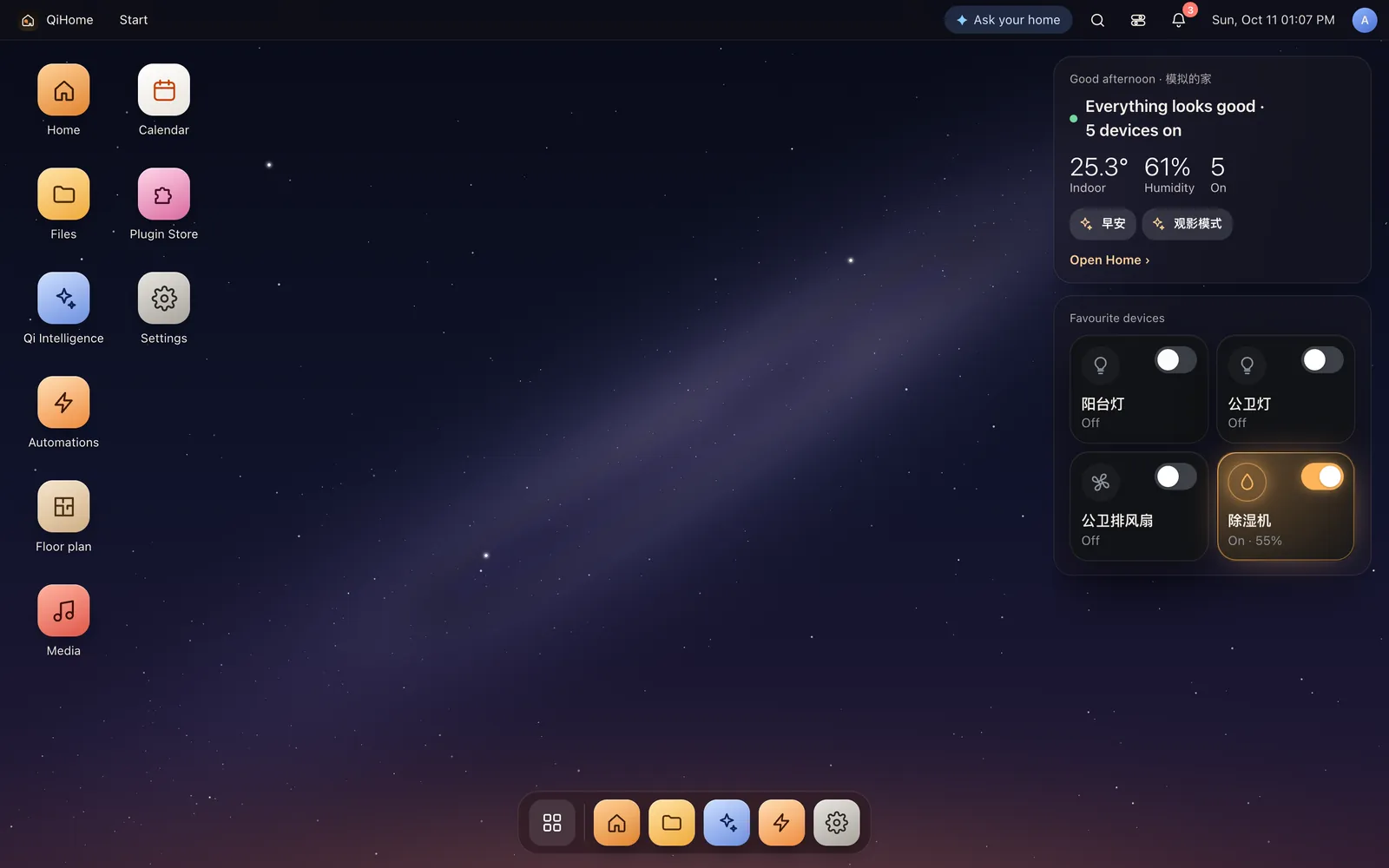Click the Automations bolt icon in dock
The height and width of the screenshot is (868, 1389).
click(781, 822)
